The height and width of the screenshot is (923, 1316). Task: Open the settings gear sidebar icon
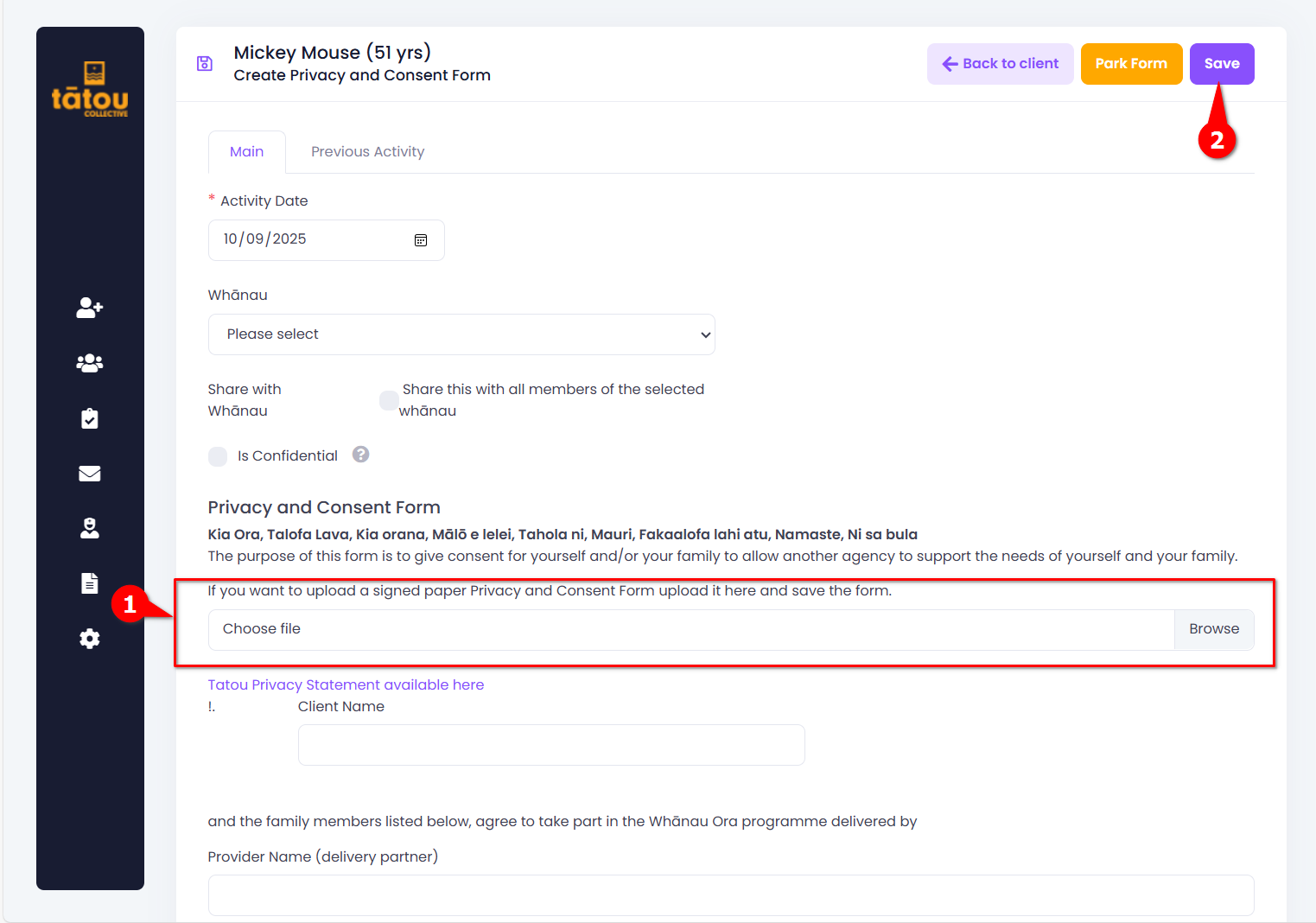90,639
